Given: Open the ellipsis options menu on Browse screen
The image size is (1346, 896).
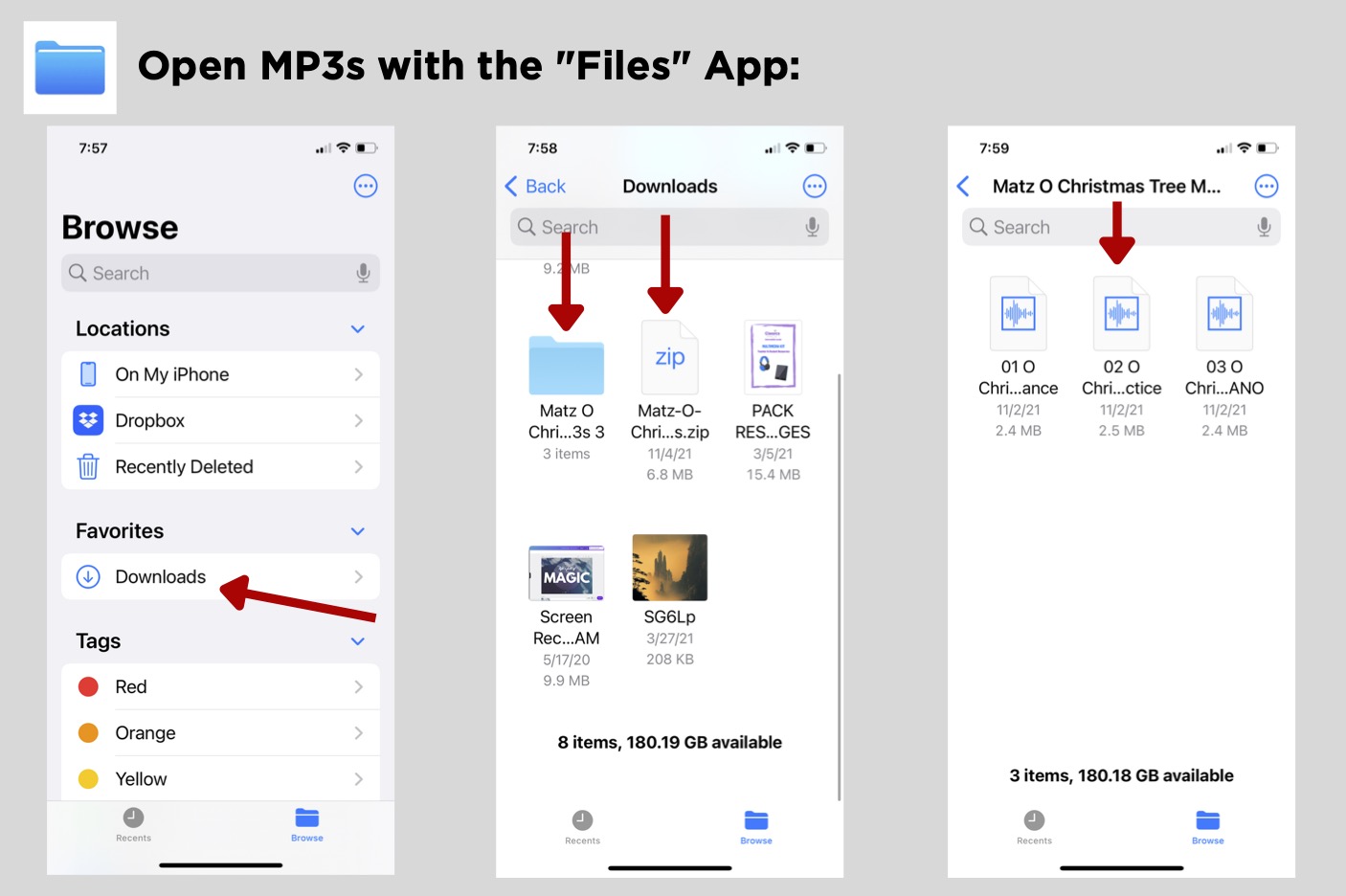Looking at the screenshot, I should pos(366,186).
